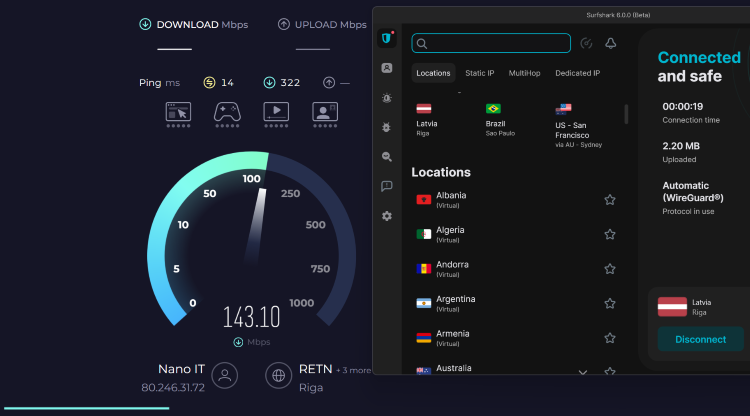Connect to recent Brazil Sao Paulo location
Image resolution: width=750 pixels, height=416 pixels.
[x=500, y=120]
